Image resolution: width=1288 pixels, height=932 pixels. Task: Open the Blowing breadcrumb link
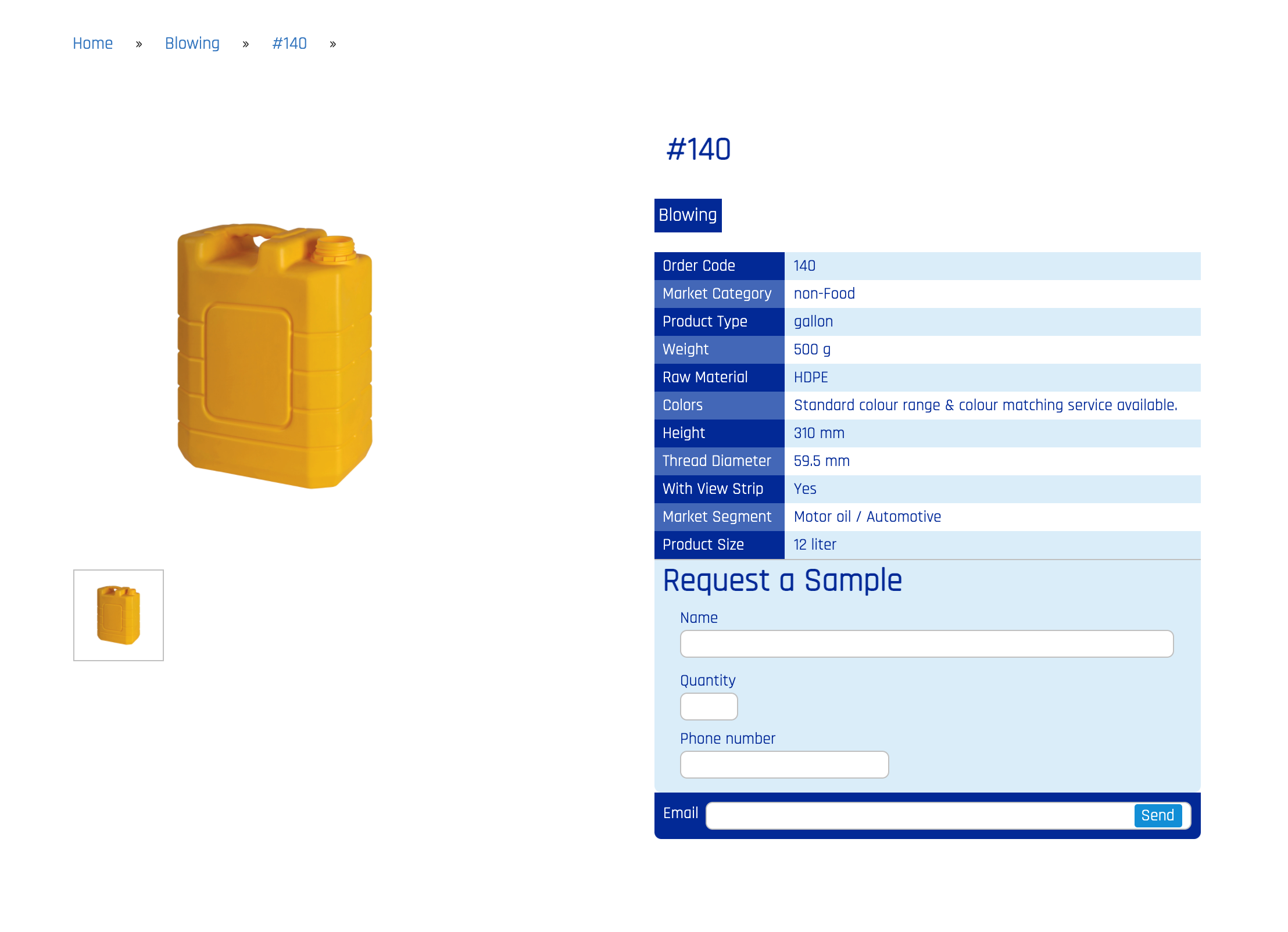[x=192, y=44]
